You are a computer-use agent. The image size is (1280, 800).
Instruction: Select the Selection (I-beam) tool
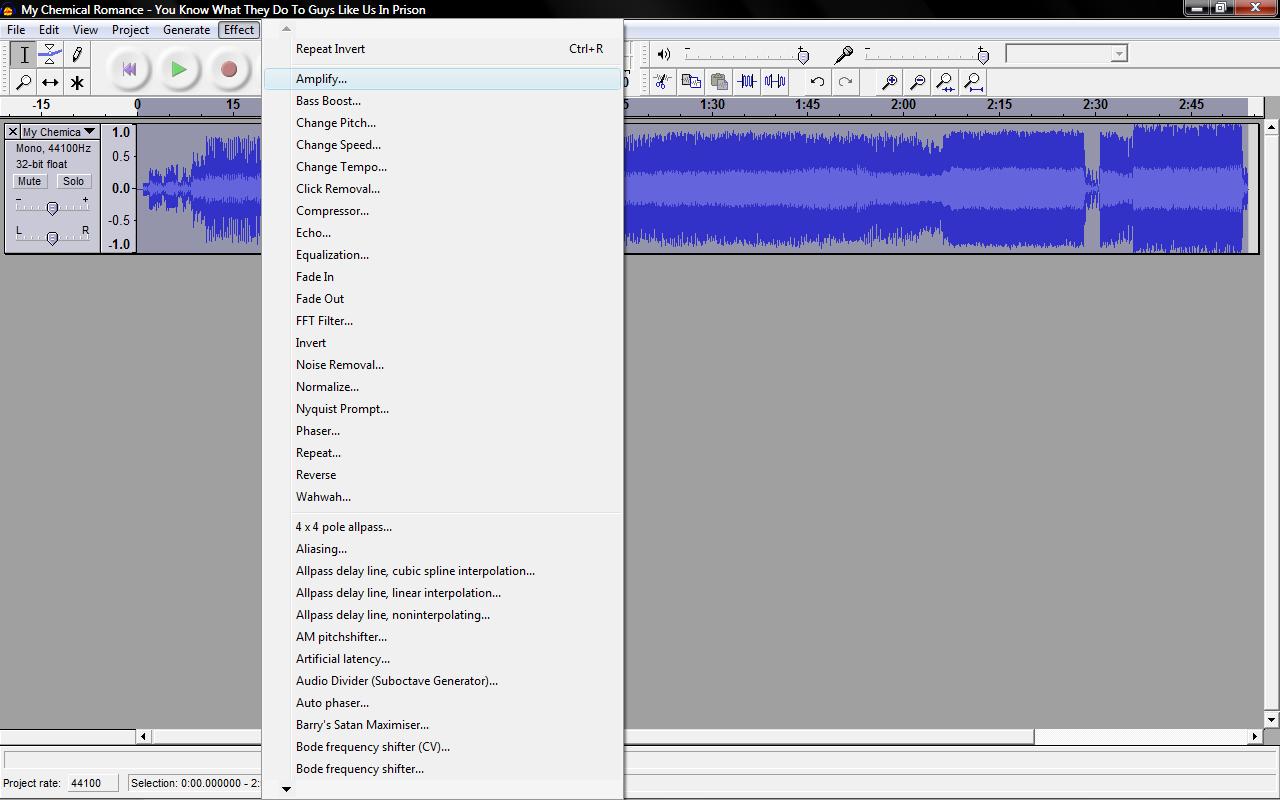(x=24, y=54)
